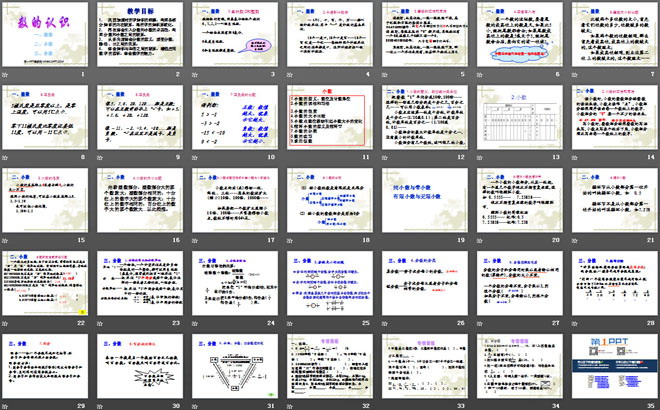Select the slide 29 thumbnail
660x410 pixels.
[x=45, y=366]
